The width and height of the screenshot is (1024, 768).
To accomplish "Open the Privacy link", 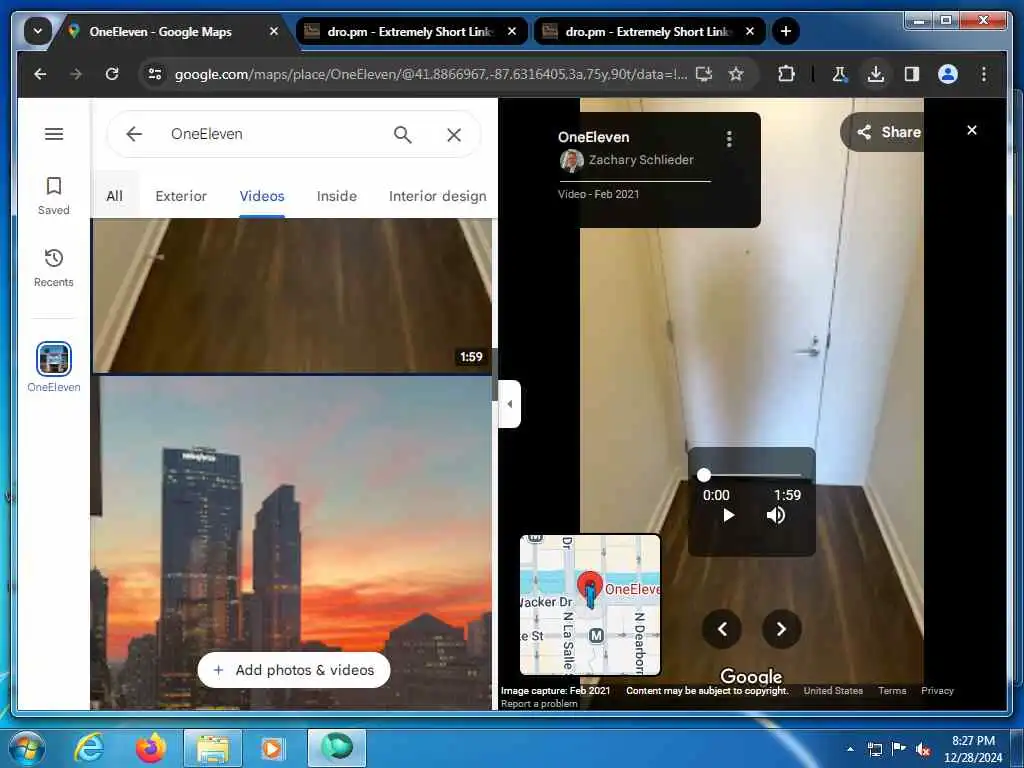I will [937, 690].
